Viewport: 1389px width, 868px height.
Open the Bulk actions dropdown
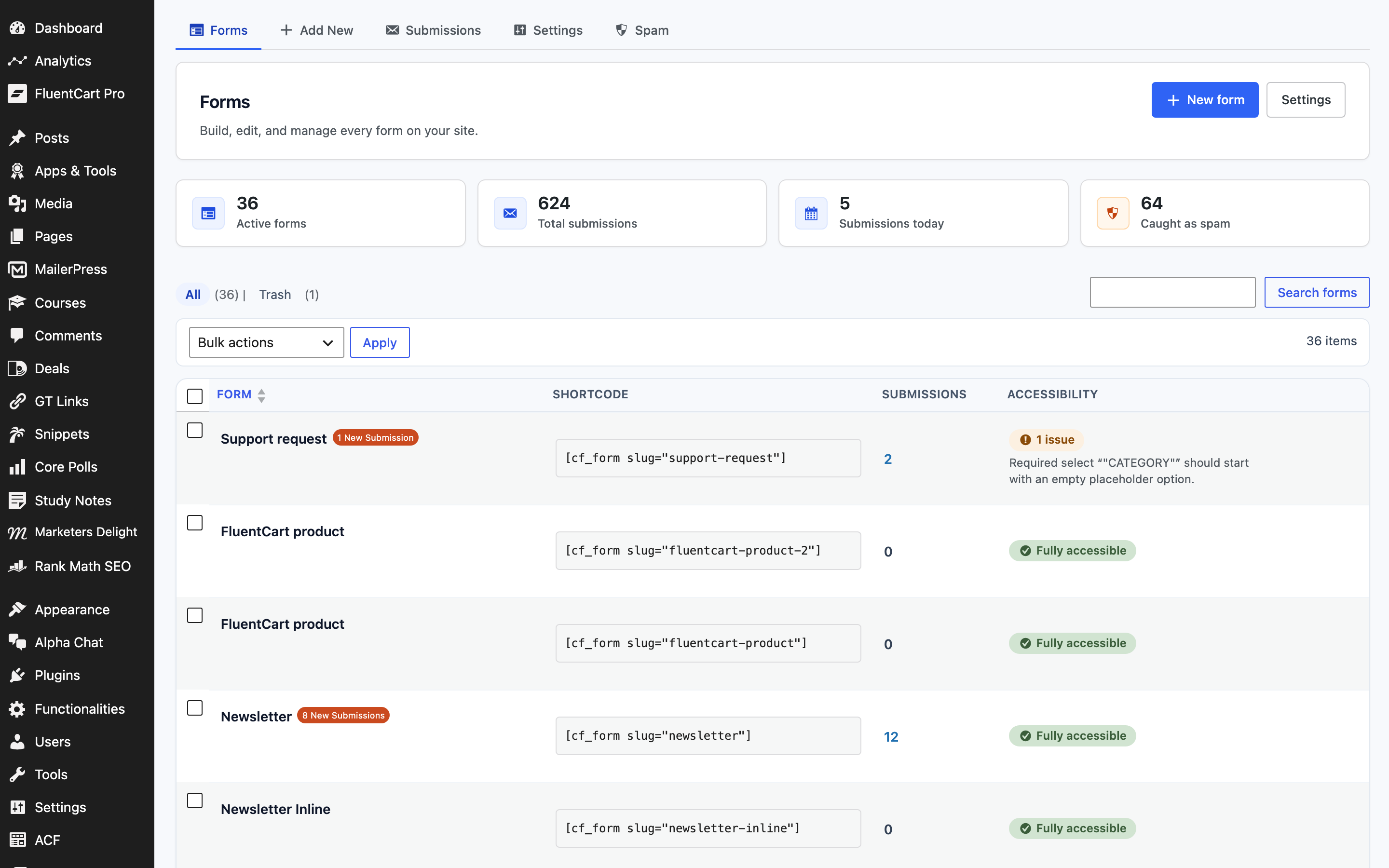click(266, 342)
